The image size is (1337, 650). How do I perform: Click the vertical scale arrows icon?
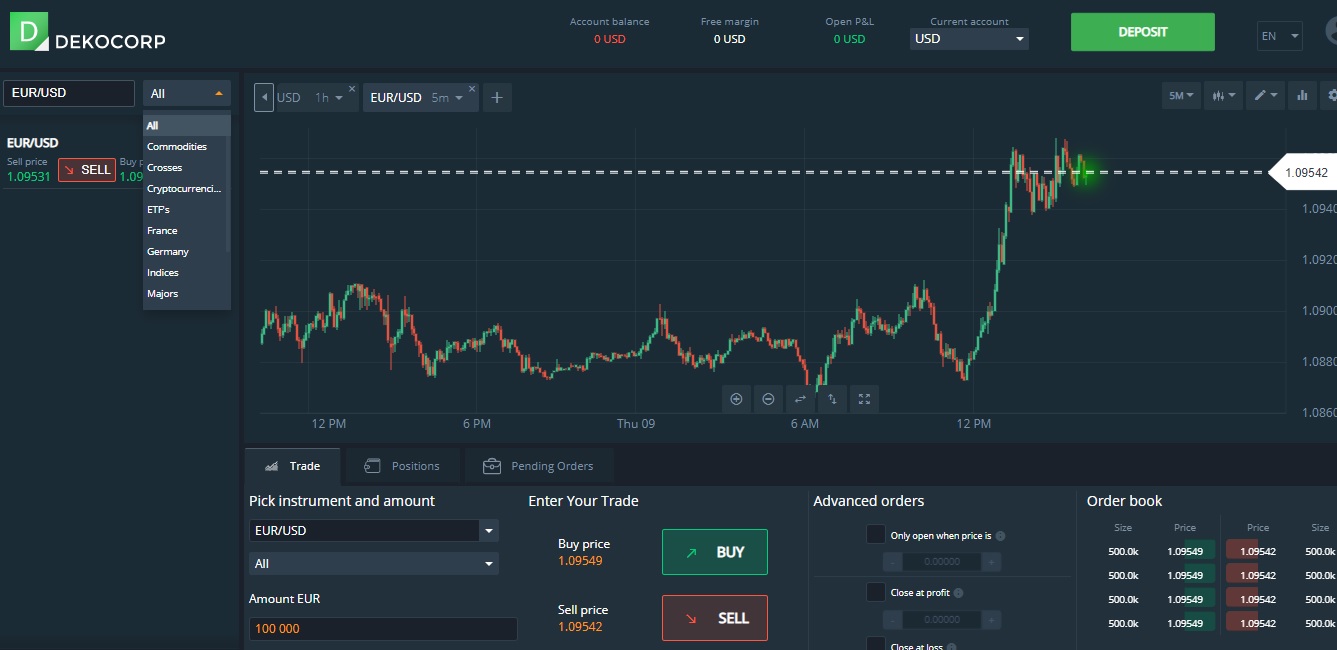click(x=832, y=399)
